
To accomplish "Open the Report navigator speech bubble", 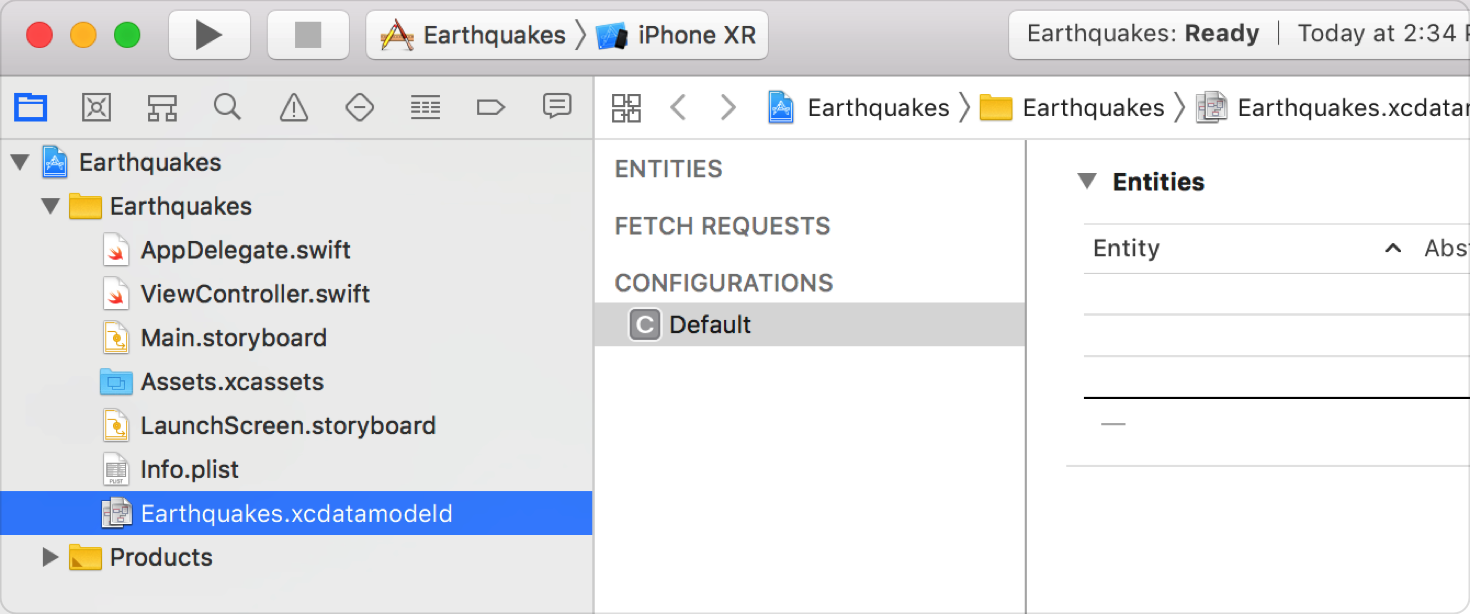I will (557, 107).
